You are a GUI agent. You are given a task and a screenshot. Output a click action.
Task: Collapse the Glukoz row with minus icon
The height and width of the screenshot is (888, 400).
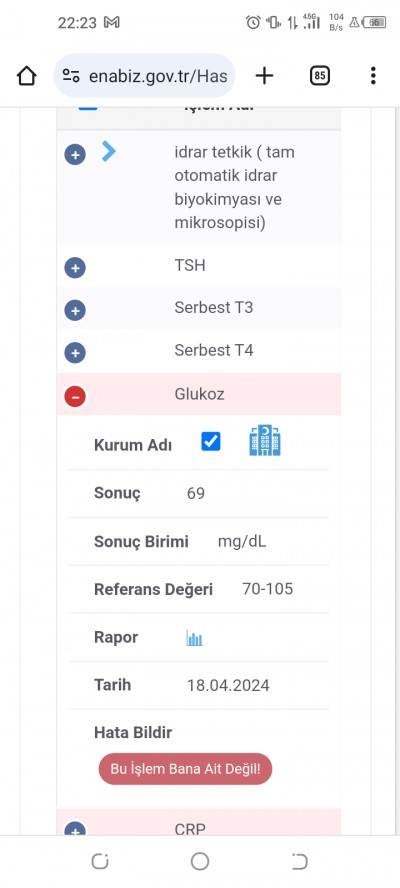click(x=75, y=396)
